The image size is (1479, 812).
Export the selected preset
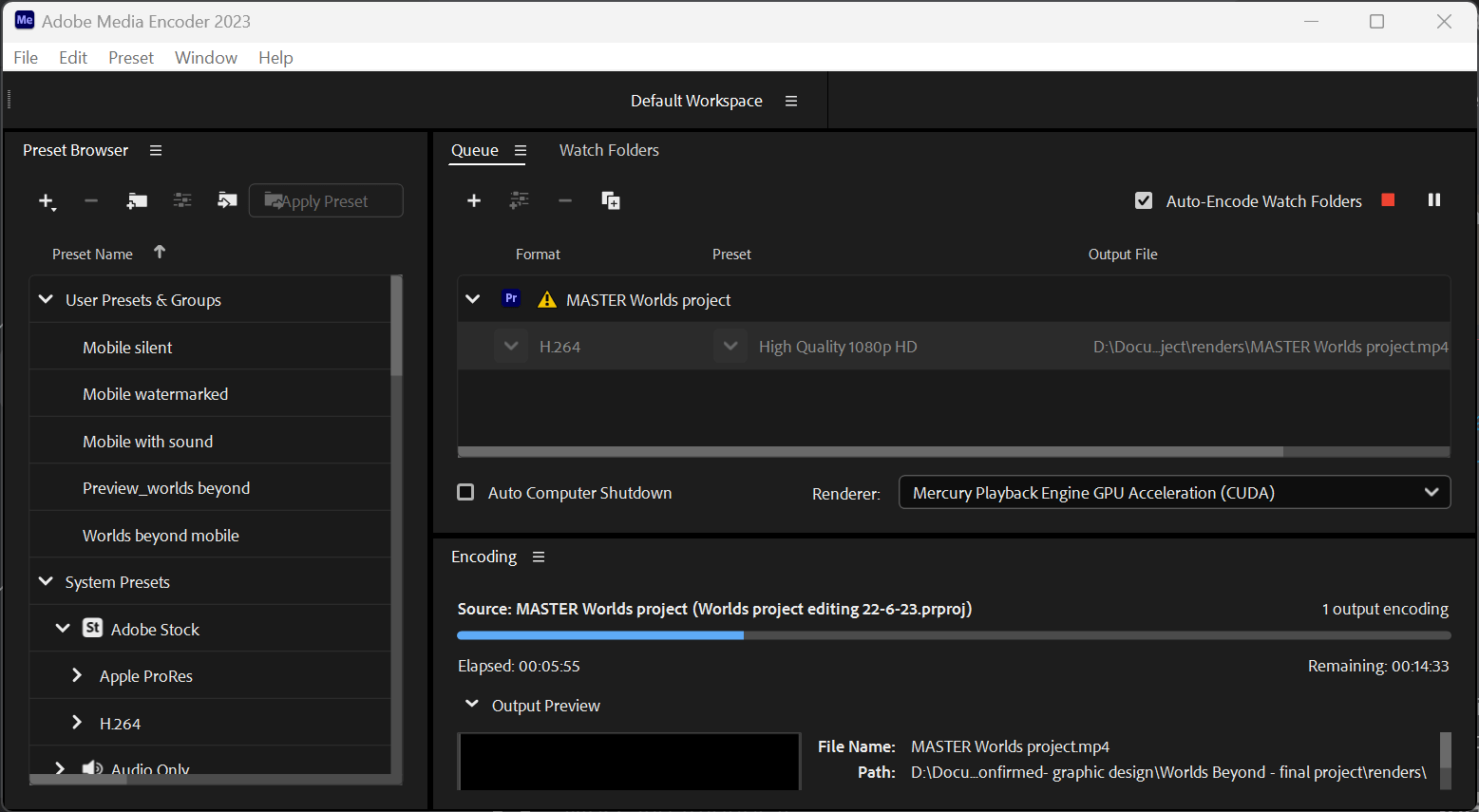[x=227, y=200]
